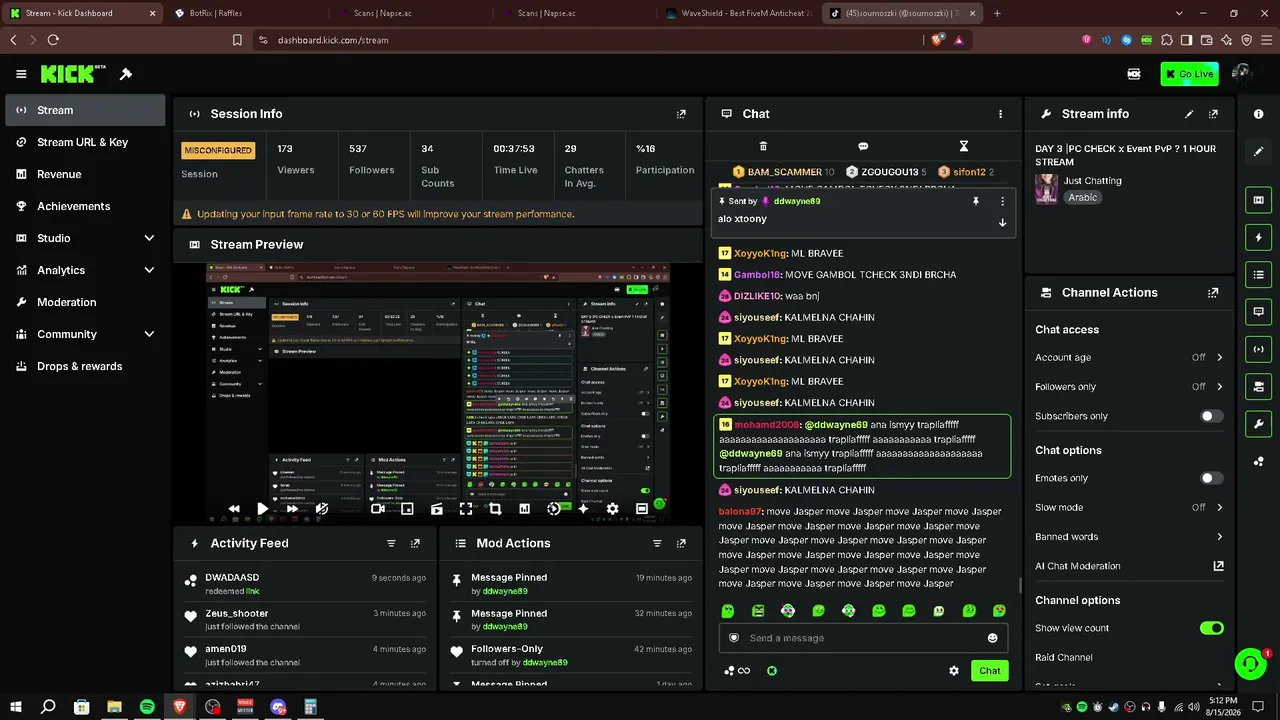Open chat settings gear next to Chat button
The image size is (1280, 720).
[954, 671]
